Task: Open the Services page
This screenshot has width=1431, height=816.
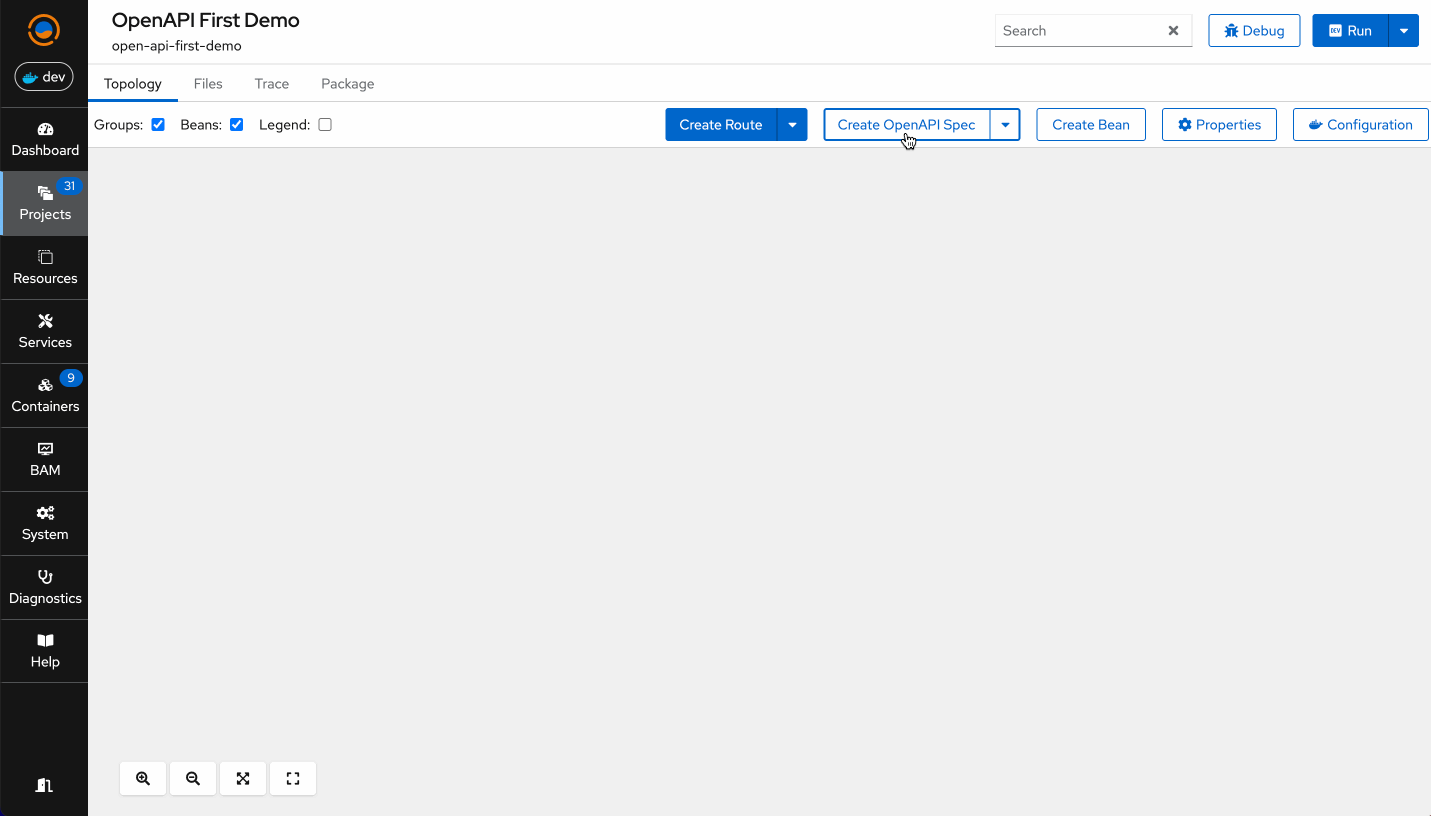Action: click(45, 332)
